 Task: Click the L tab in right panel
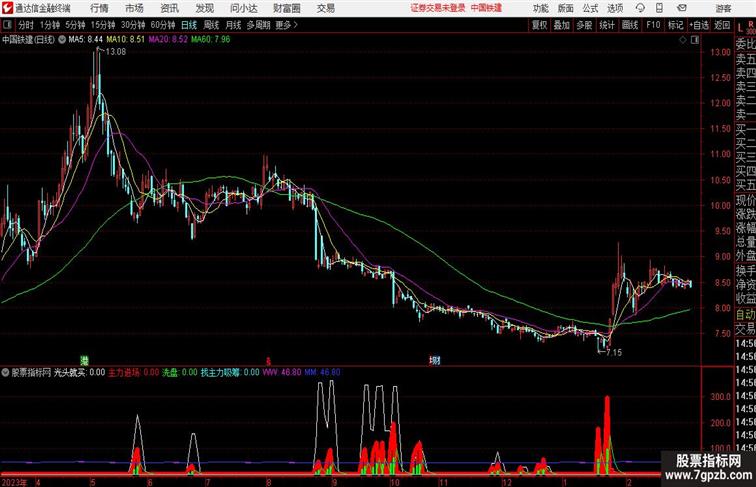pos(740,28)
